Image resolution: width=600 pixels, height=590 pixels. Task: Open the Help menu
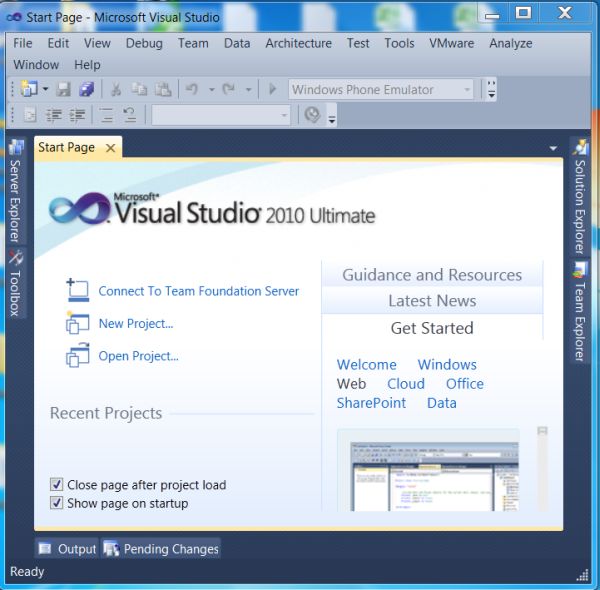(x=87, y=65)
